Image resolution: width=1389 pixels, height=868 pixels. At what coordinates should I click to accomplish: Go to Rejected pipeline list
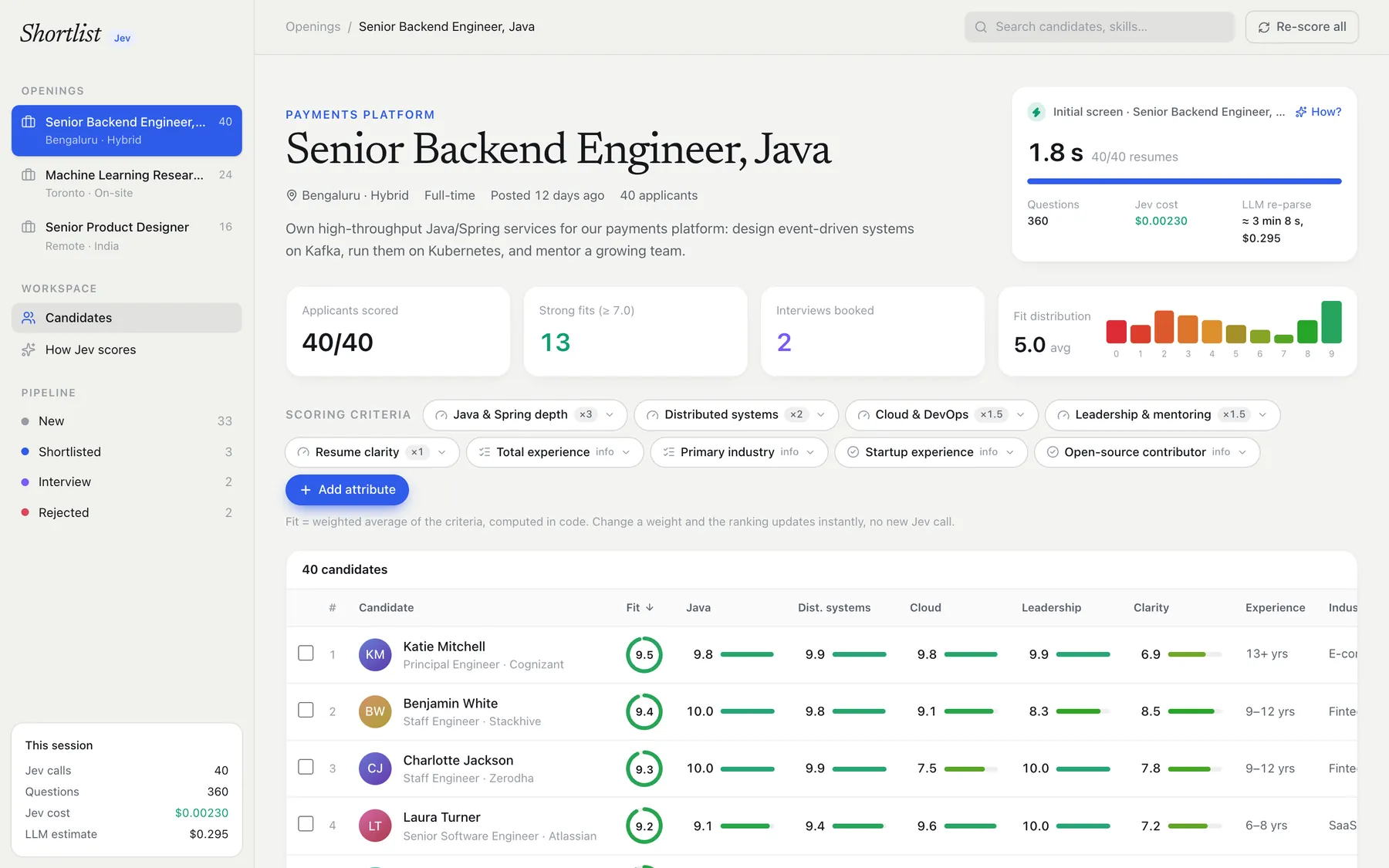coord(127,512)
